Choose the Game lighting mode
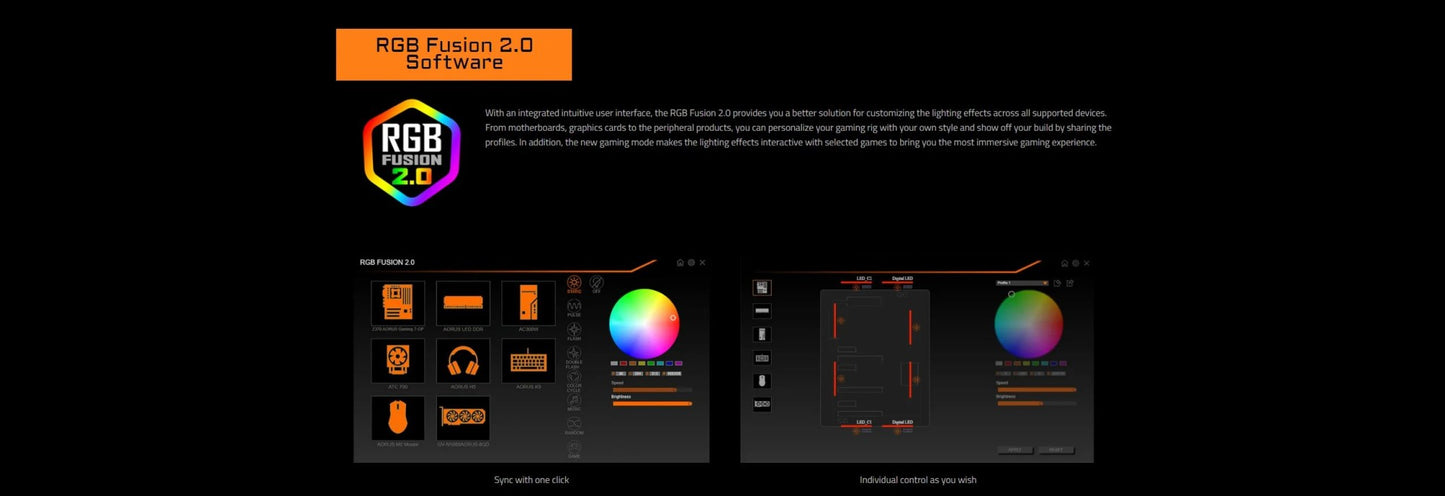 click(574, 450)
